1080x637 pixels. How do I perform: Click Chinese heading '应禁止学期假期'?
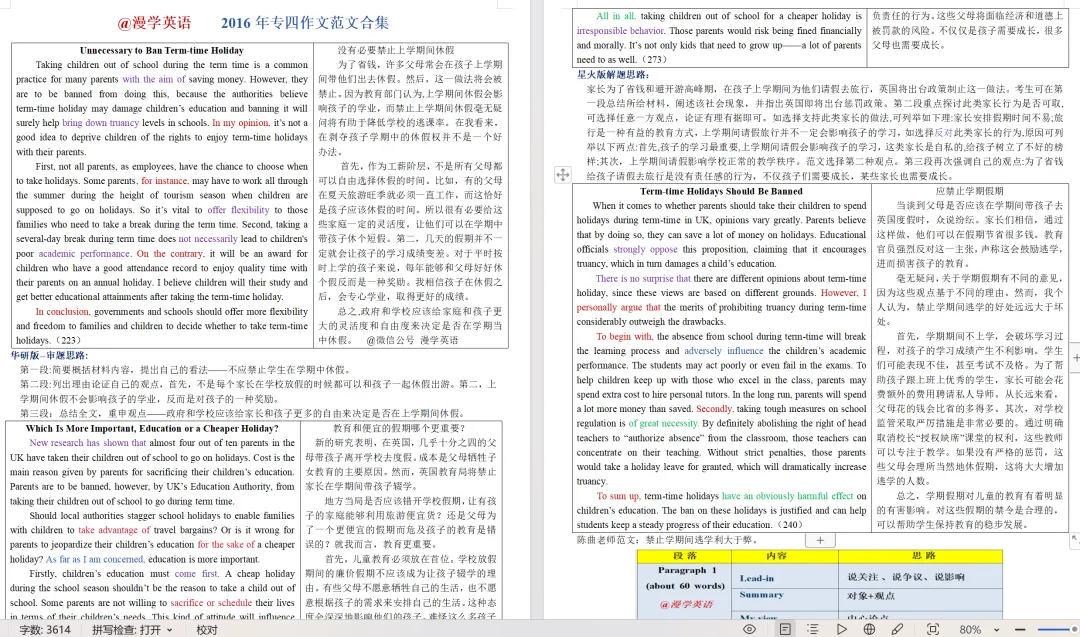click(x=969, y=191)
